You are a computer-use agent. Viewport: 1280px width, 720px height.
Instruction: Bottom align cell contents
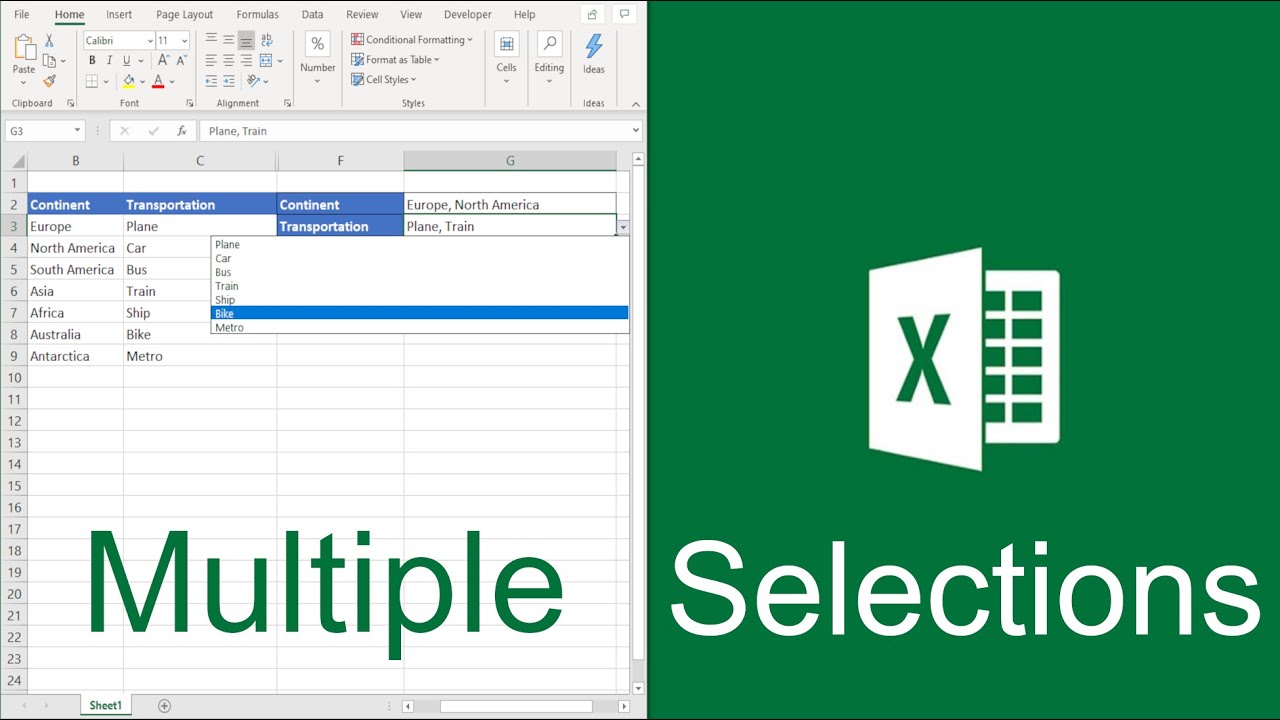point(246,40)
